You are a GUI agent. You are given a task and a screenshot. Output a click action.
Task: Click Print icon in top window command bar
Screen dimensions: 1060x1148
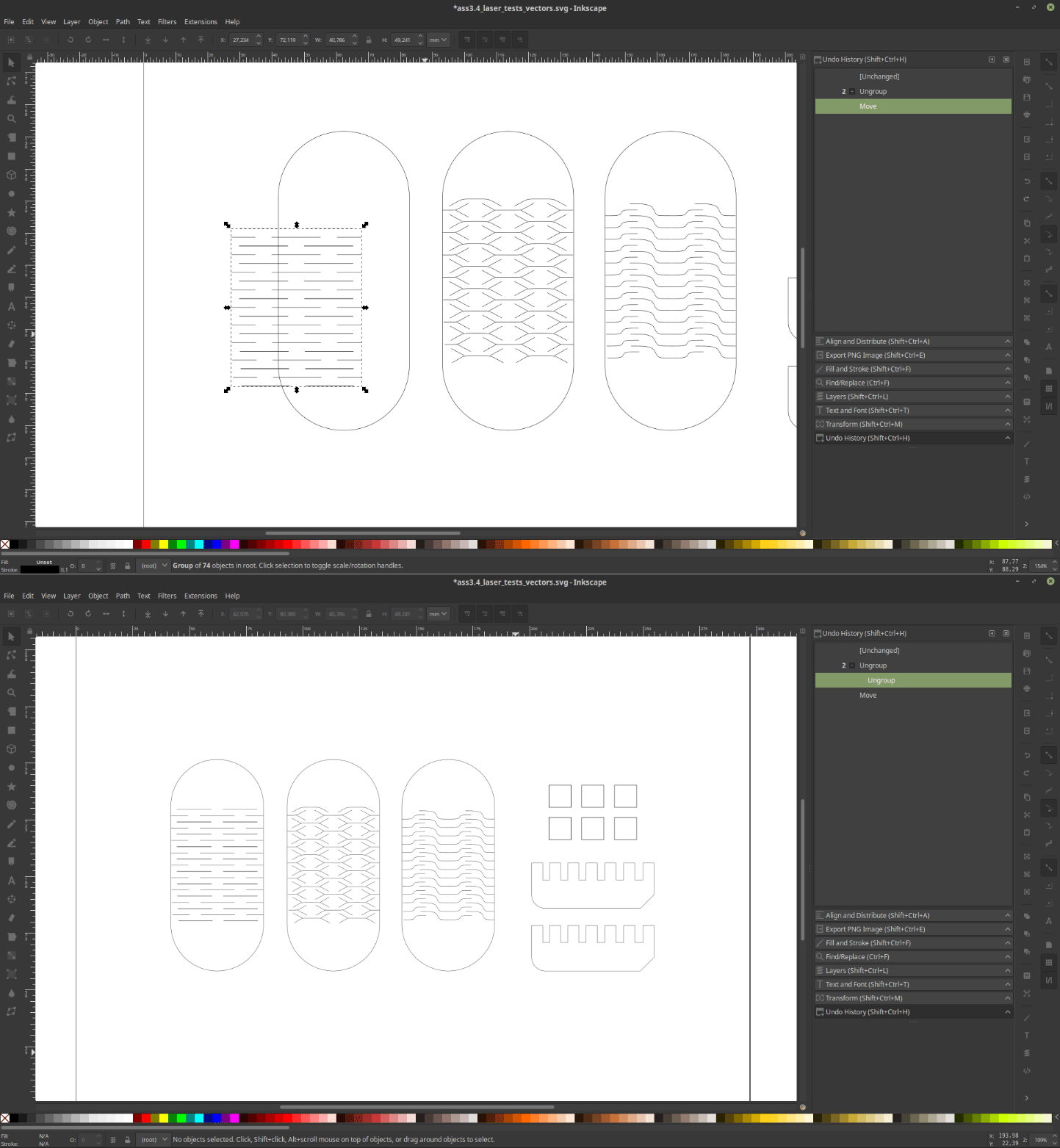pos(1027,115)
